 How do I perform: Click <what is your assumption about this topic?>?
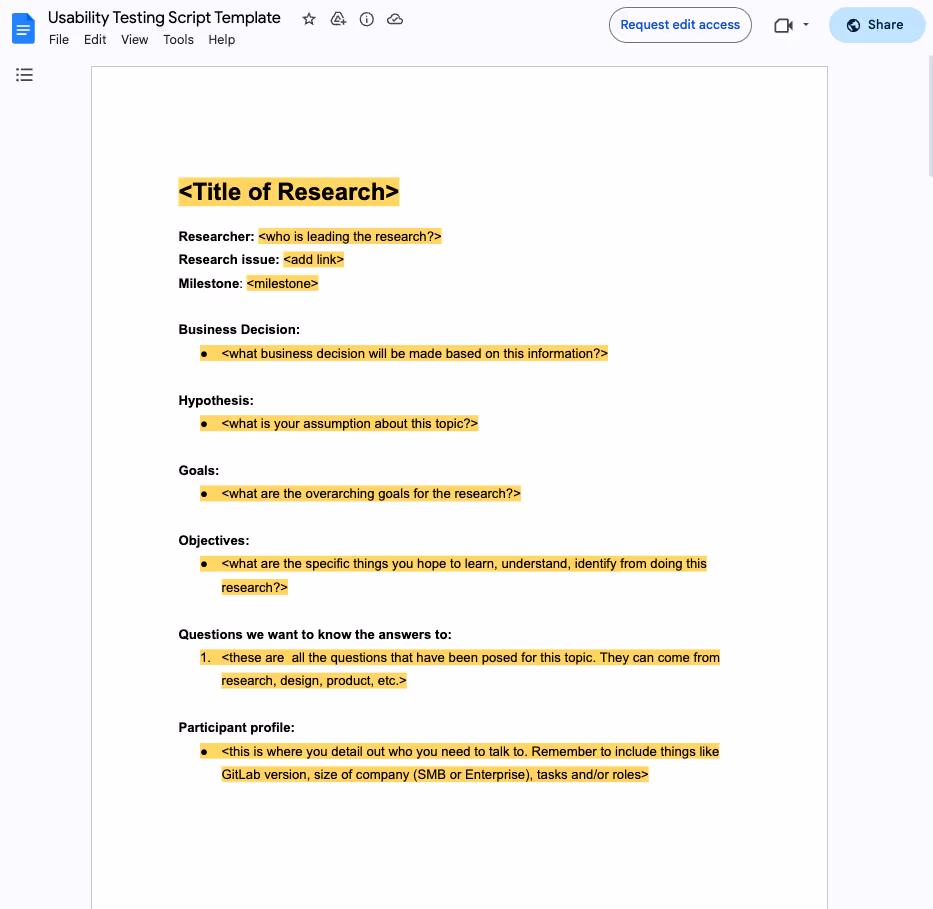tap(350, 424)
